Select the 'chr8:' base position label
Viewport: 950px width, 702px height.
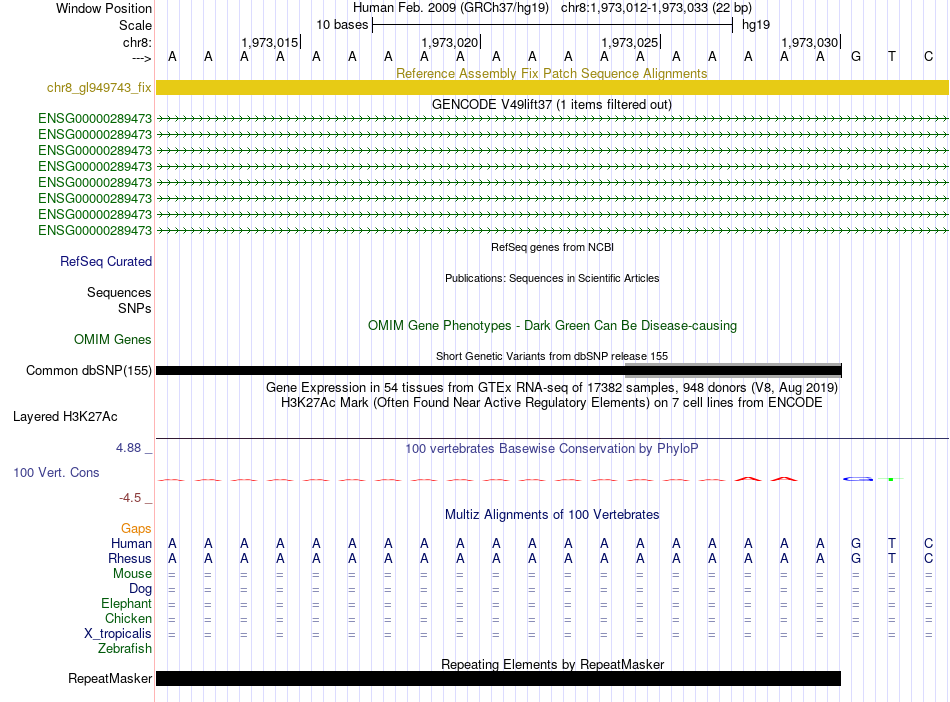137,42
